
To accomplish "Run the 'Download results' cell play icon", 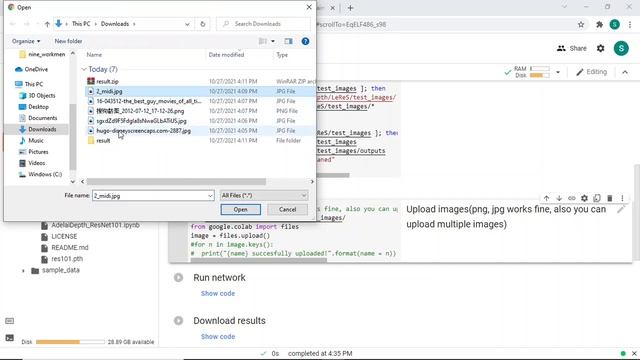I will 178,320.
